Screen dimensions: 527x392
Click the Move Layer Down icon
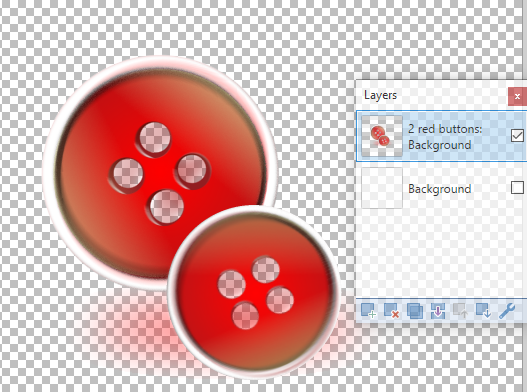click(484, 310)
